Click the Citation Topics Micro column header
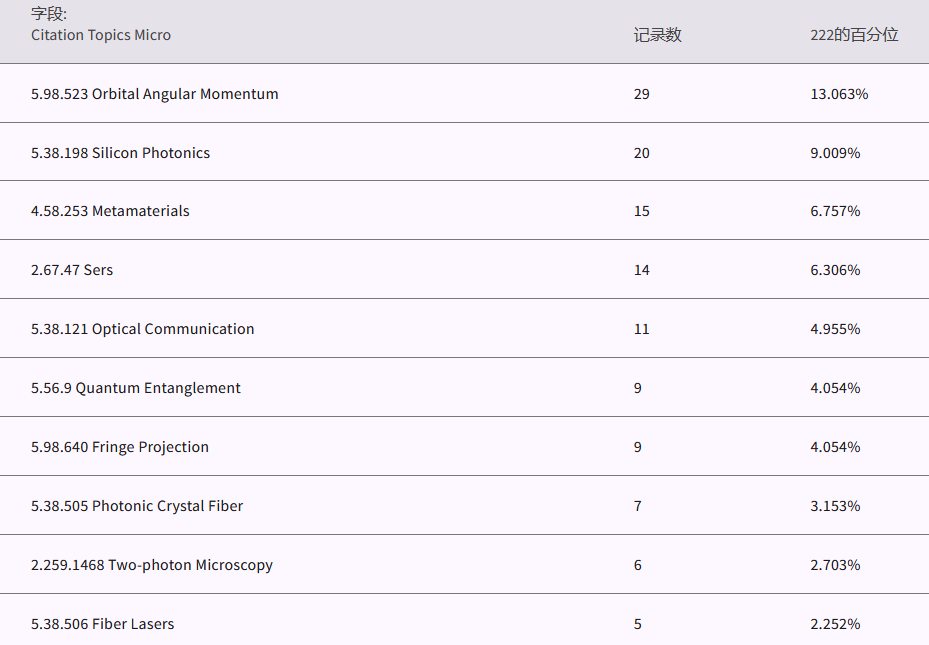Image resolution: width=929 pixels, height=645 pixels. [101, 35]
